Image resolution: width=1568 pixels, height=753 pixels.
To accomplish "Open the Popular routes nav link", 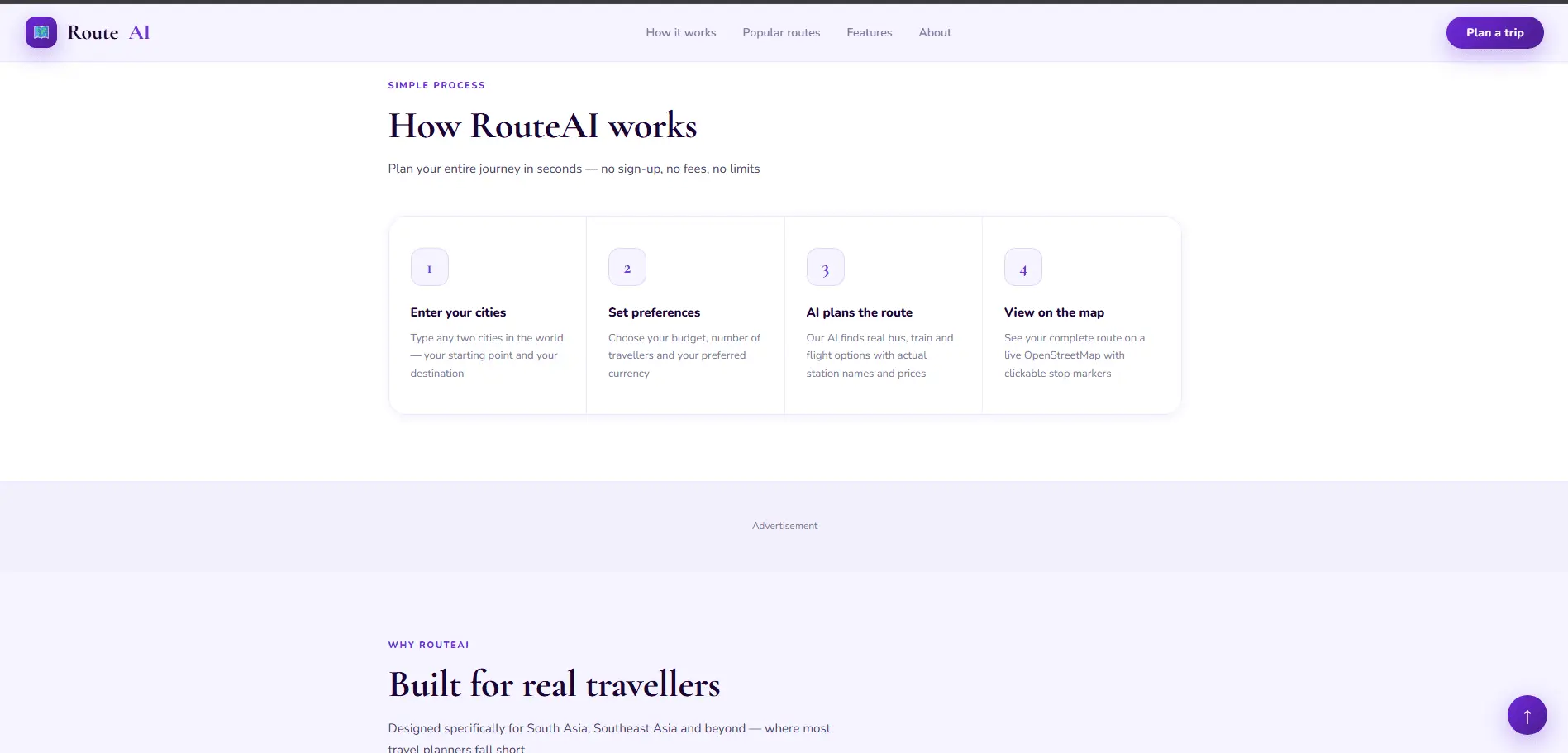I will coord(781,32).
